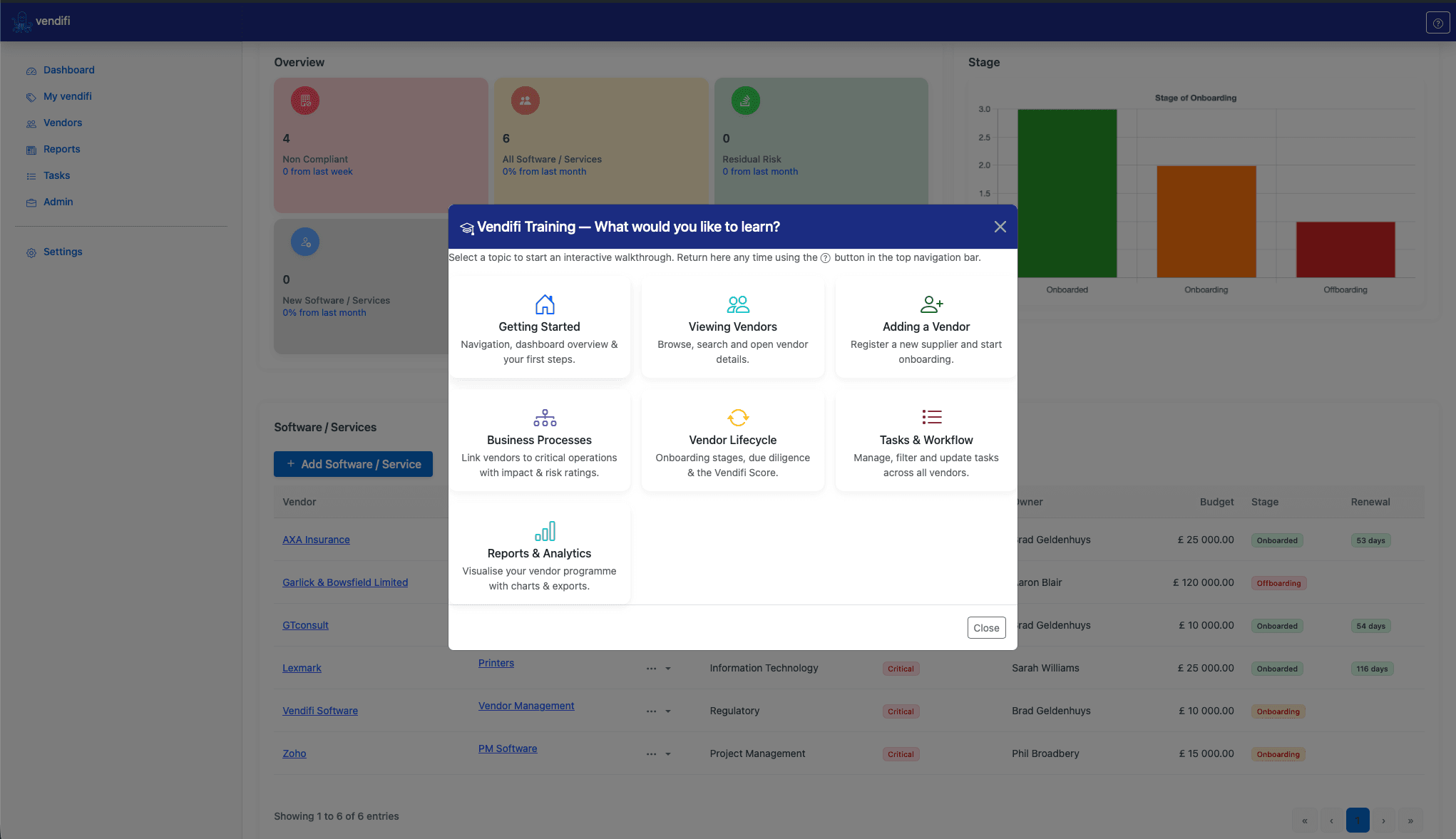Viewport: 1456px width, 839px height.
Task: Click the Tasks & Workflow list icon
Action: pyautogui.click(x=931, y=417)
